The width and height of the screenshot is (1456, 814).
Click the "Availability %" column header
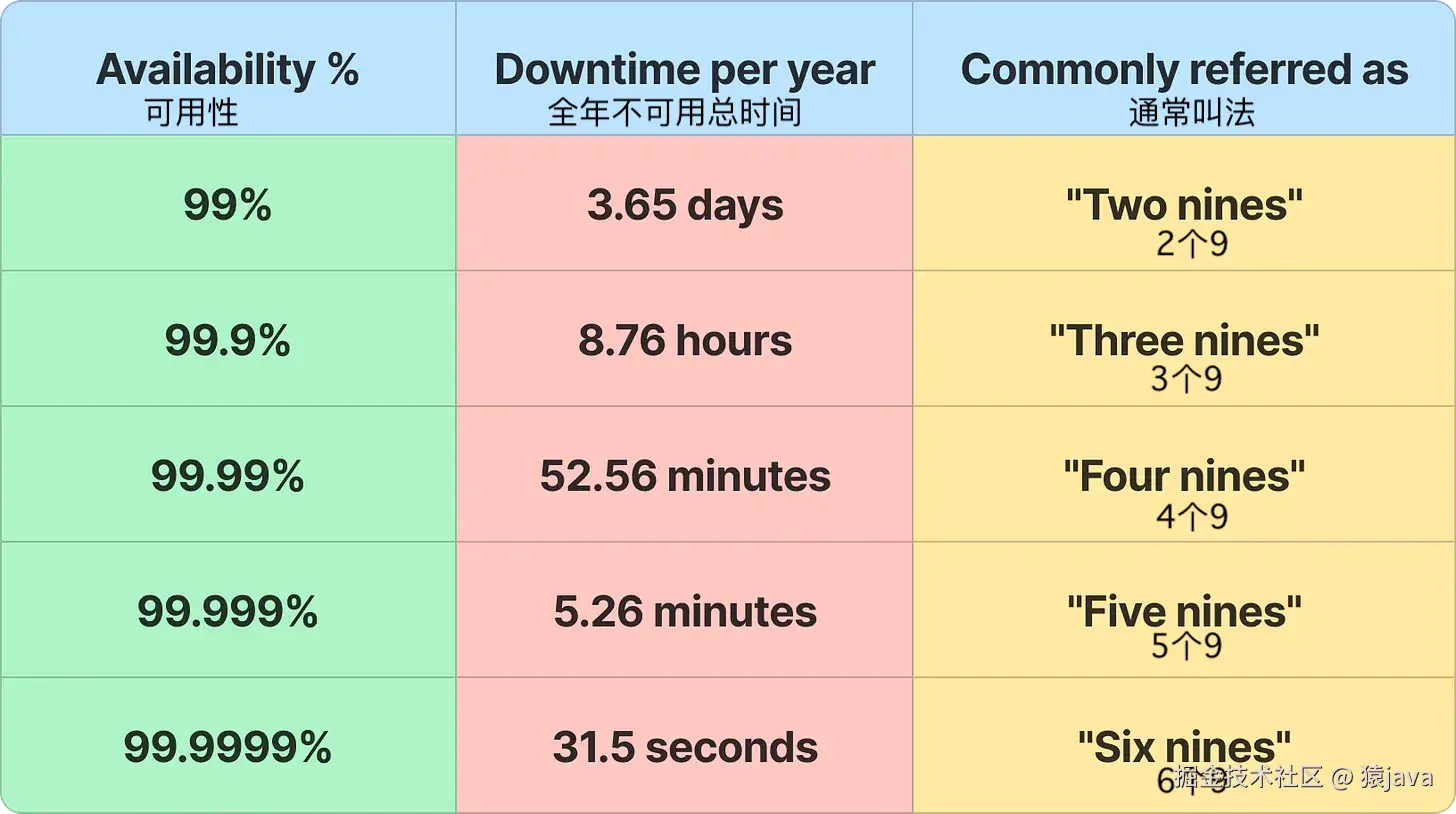coord(228,70)
